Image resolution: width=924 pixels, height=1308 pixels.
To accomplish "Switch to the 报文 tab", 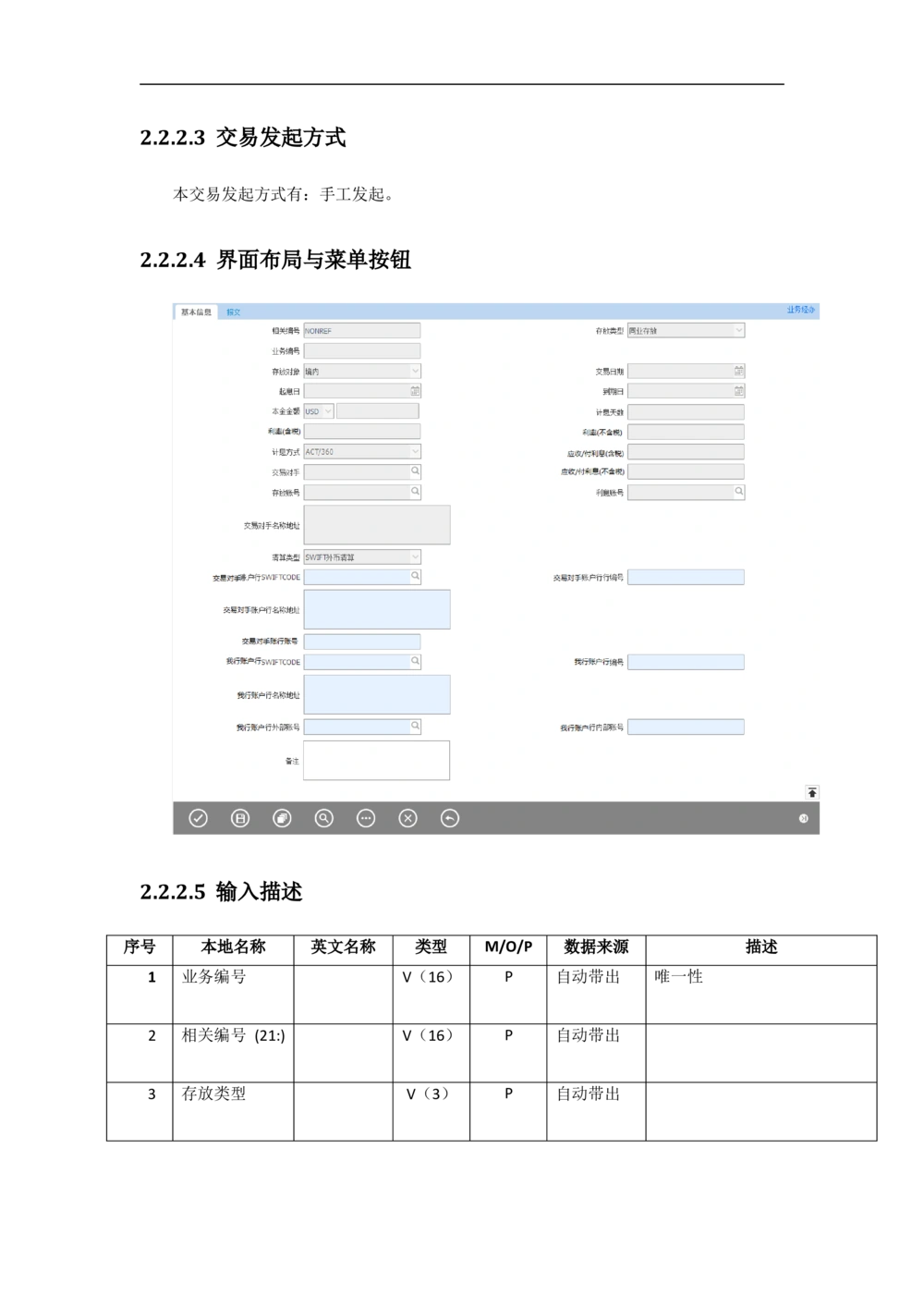I will click(234, 312).
